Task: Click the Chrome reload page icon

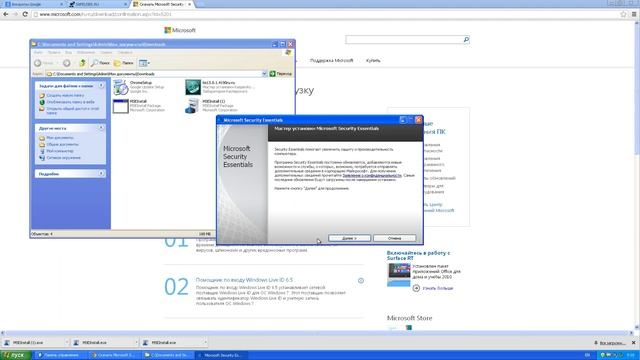Action: point(25,14)
